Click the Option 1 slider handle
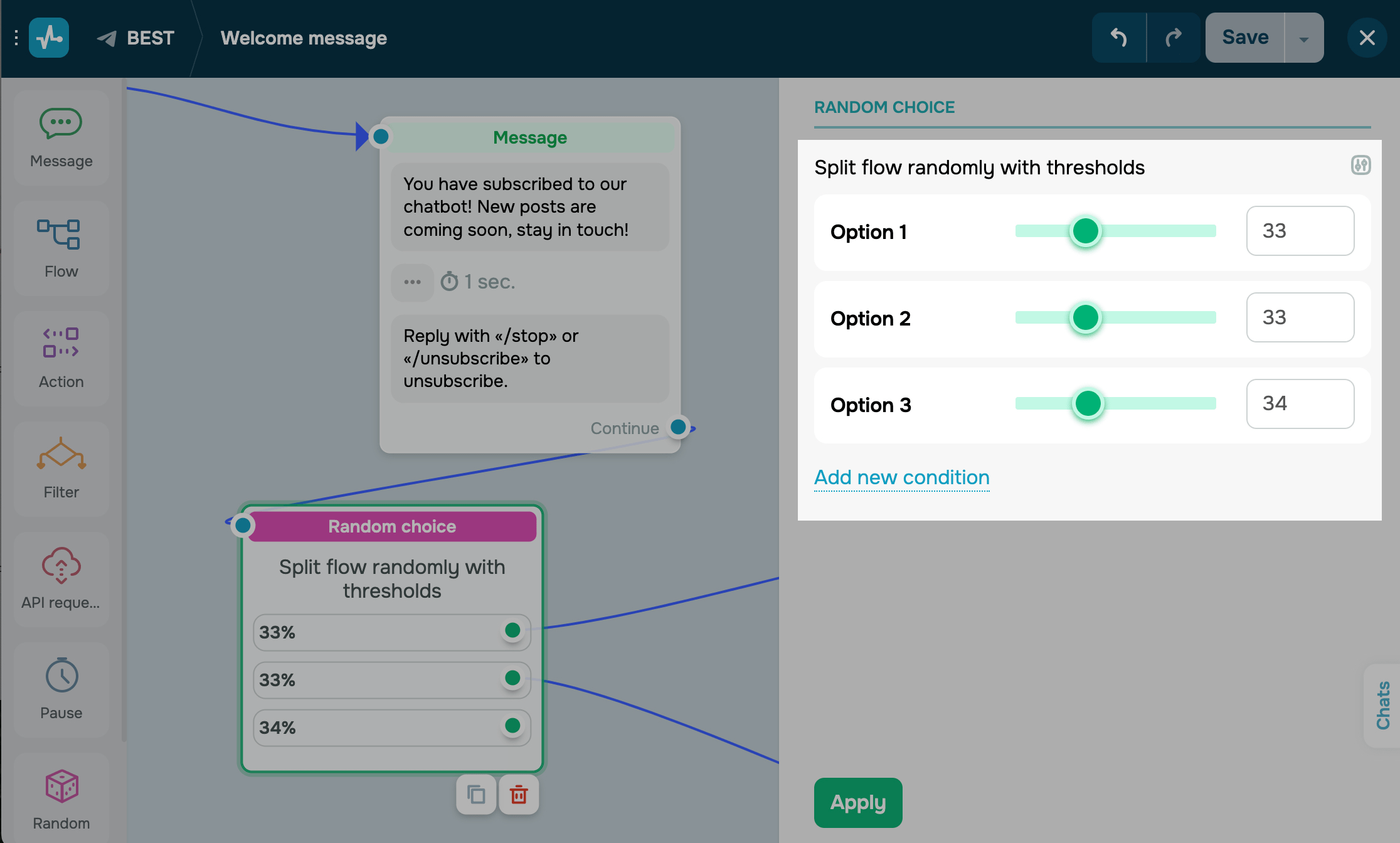The height and width of the screenshot is (843, 1400). (1086, 231)
